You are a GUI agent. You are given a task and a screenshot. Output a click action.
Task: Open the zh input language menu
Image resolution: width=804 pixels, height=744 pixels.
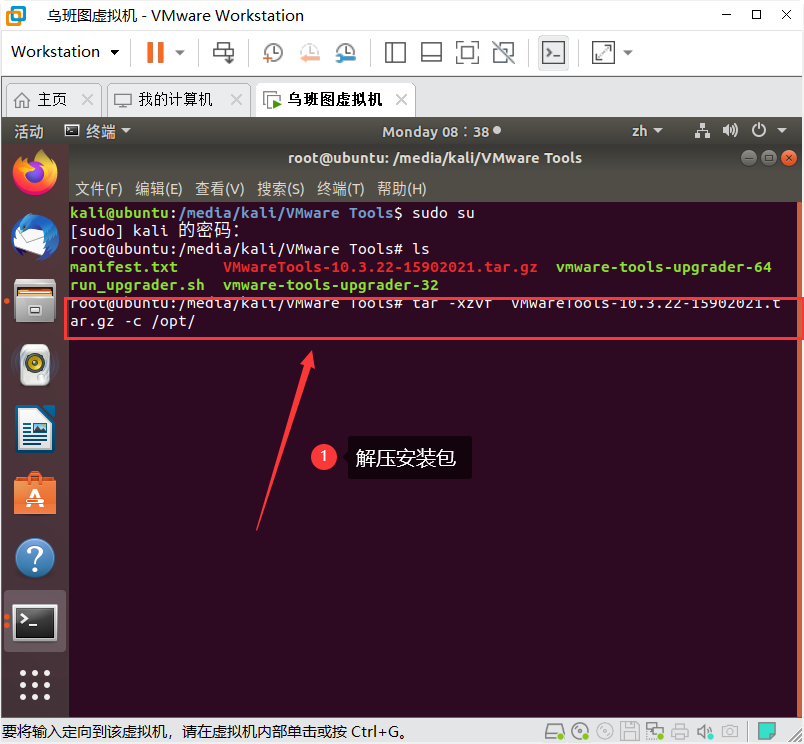coord(647,131)
